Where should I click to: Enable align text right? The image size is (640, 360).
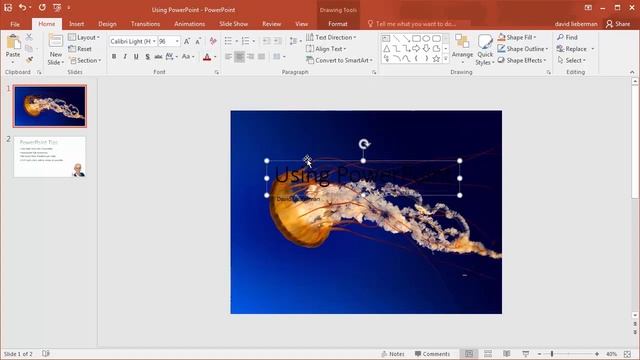[x=251, y=56]
